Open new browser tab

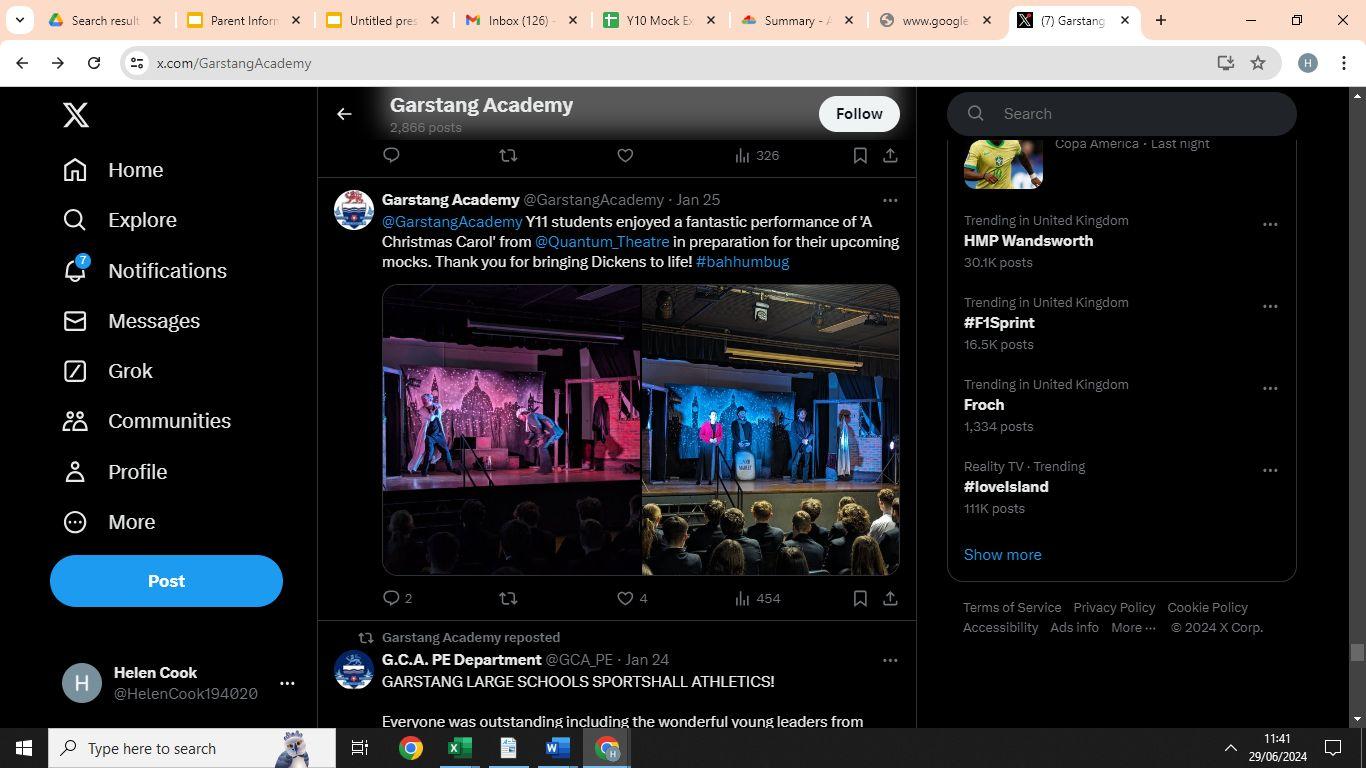click(x=1161, y=20)
